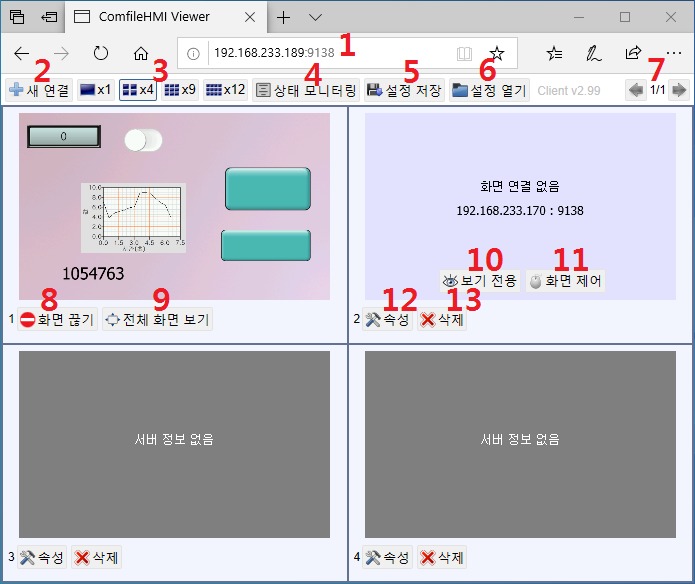Delete panel 3 with 삭제 button
695x584 pixels.
pyautogui.click(x=97, y=557)
